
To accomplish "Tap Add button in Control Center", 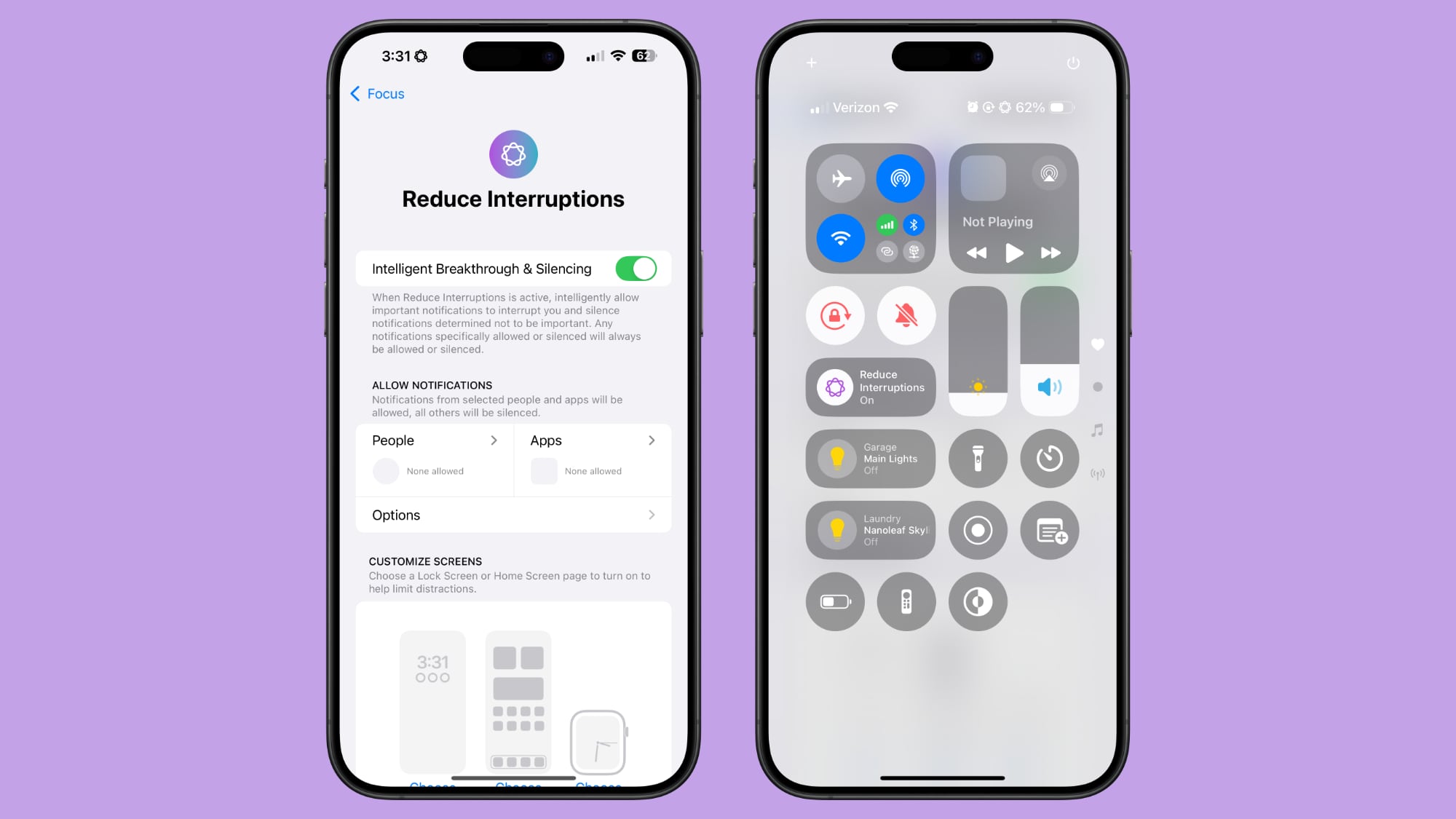I will point(811,62).
